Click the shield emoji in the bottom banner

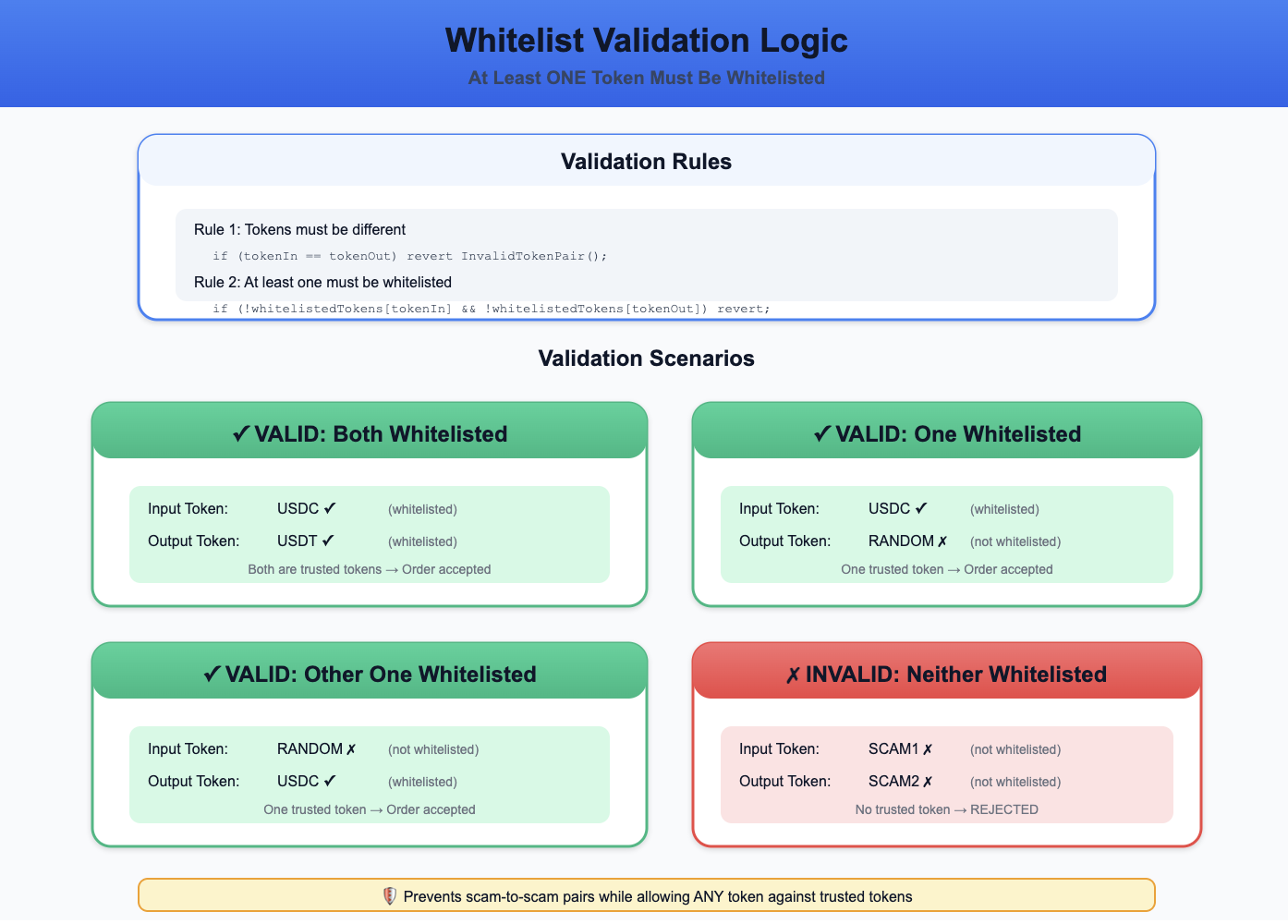[389, 895]
